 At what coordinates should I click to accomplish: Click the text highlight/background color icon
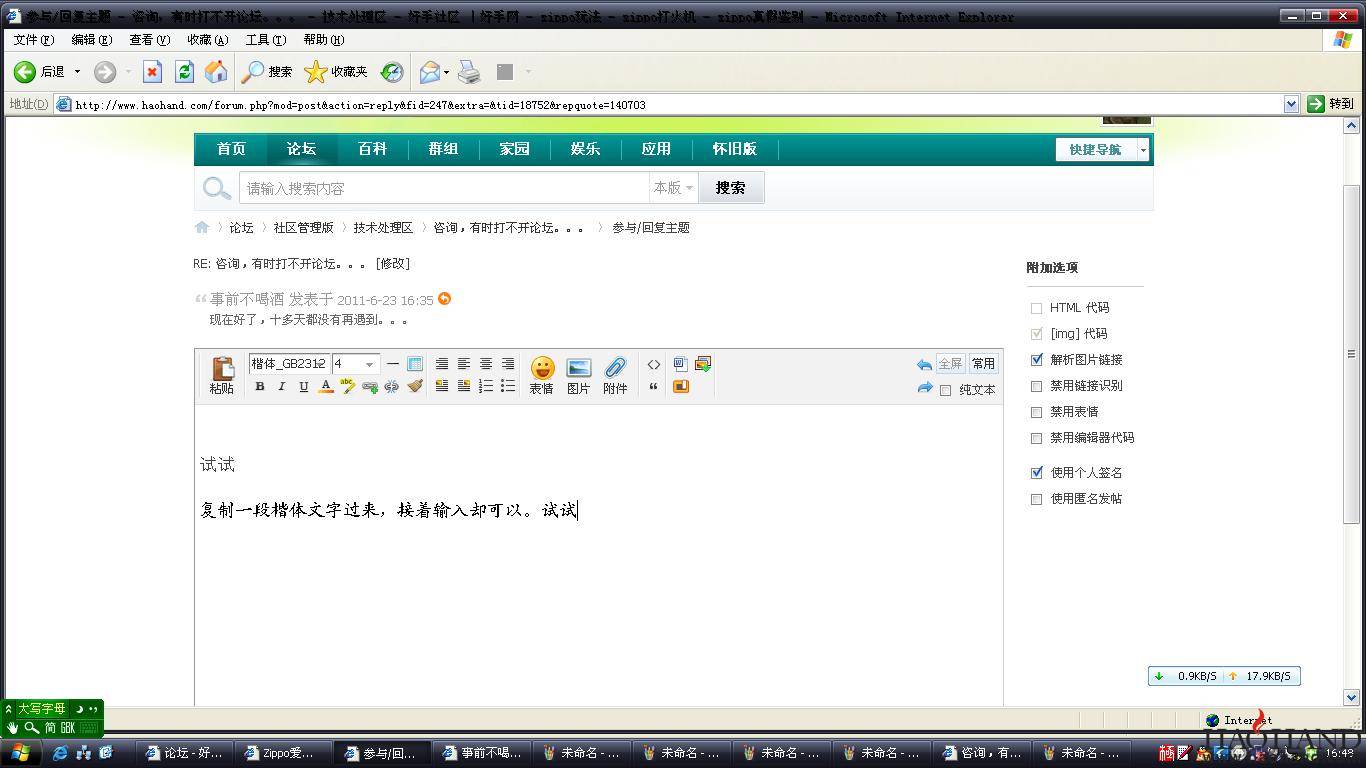coord(348,386)
